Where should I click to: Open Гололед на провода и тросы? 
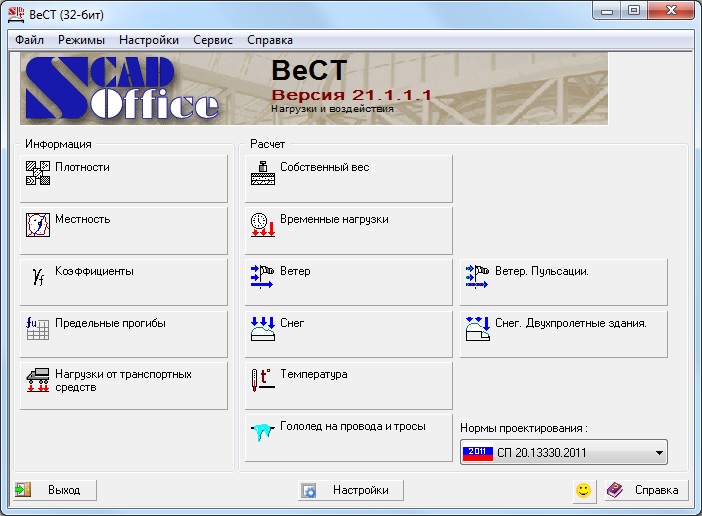point(348,438)
